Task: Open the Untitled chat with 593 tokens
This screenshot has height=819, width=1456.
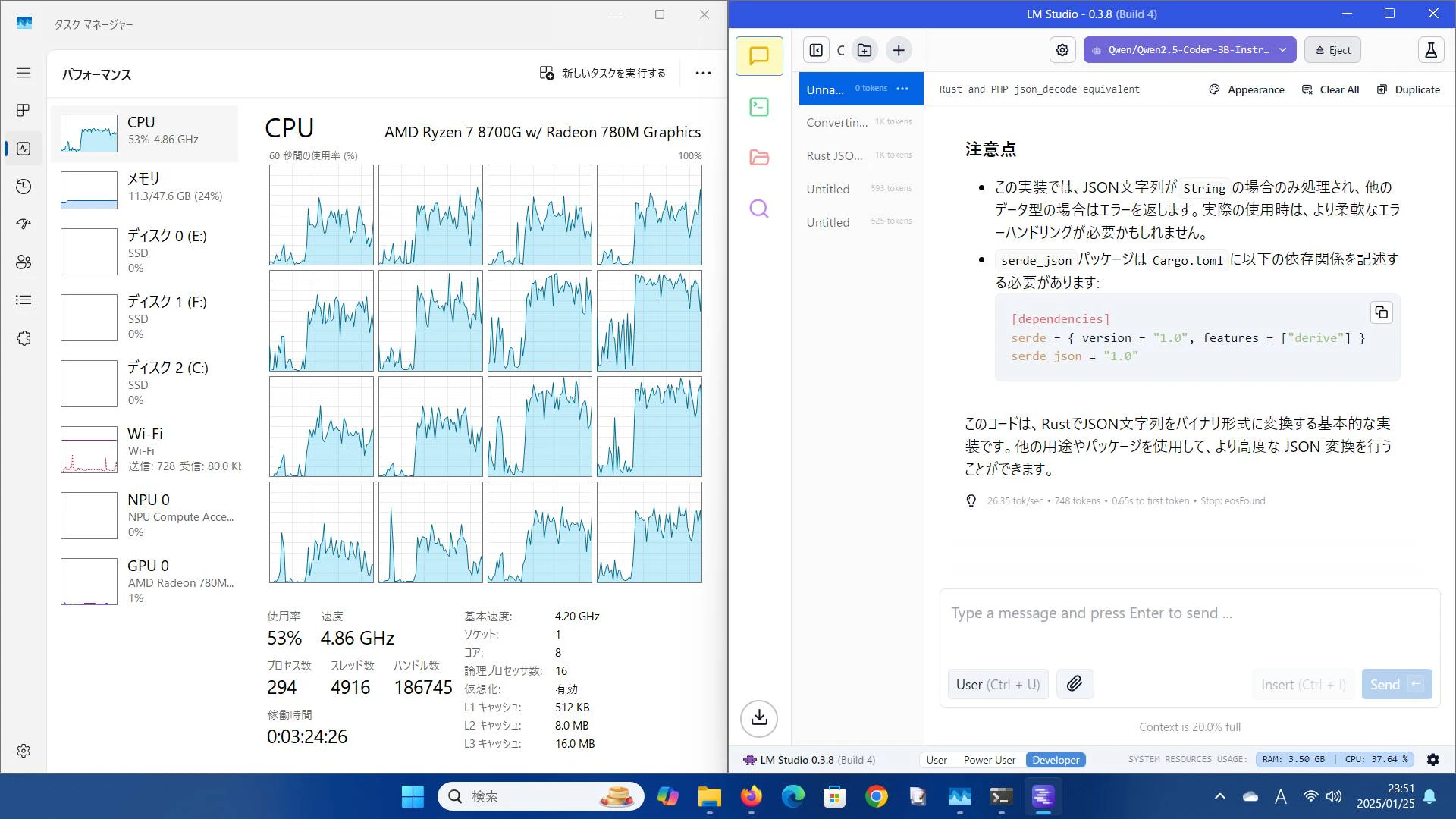Action: [x=861, y=189]
